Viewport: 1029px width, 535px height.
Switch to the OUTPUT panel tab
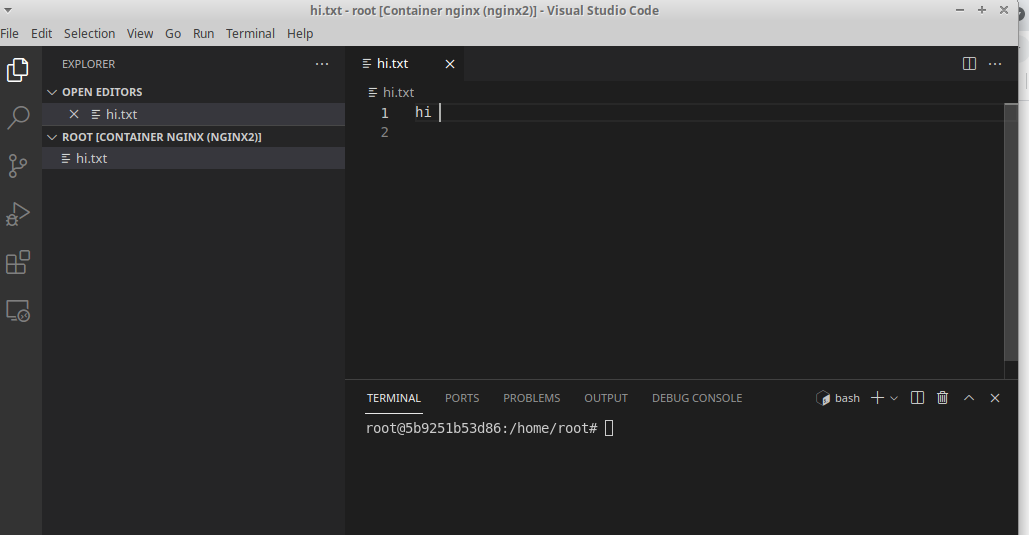(606, 398)
